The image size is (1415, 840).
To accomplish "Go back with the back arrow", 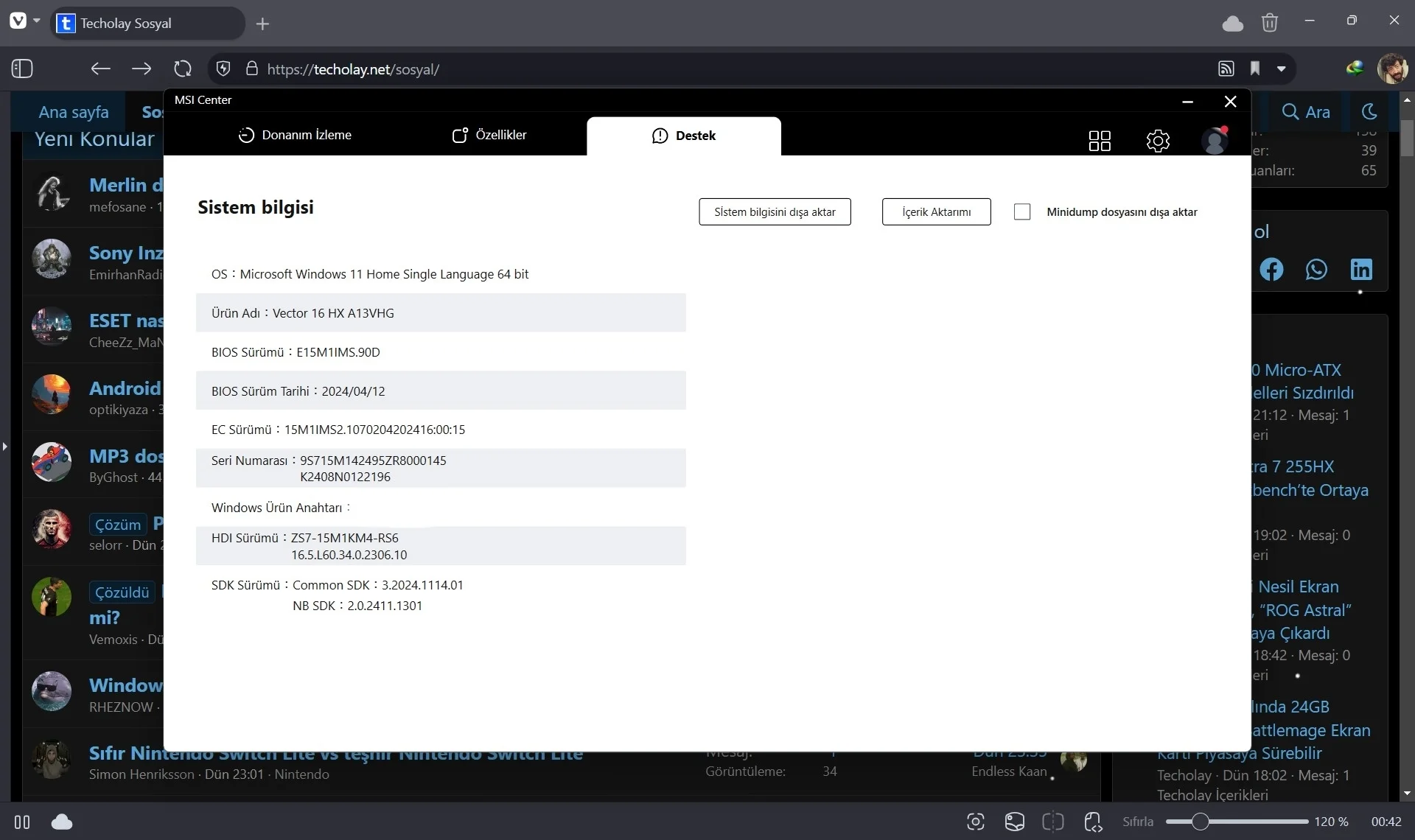I will tap(100, 69).
